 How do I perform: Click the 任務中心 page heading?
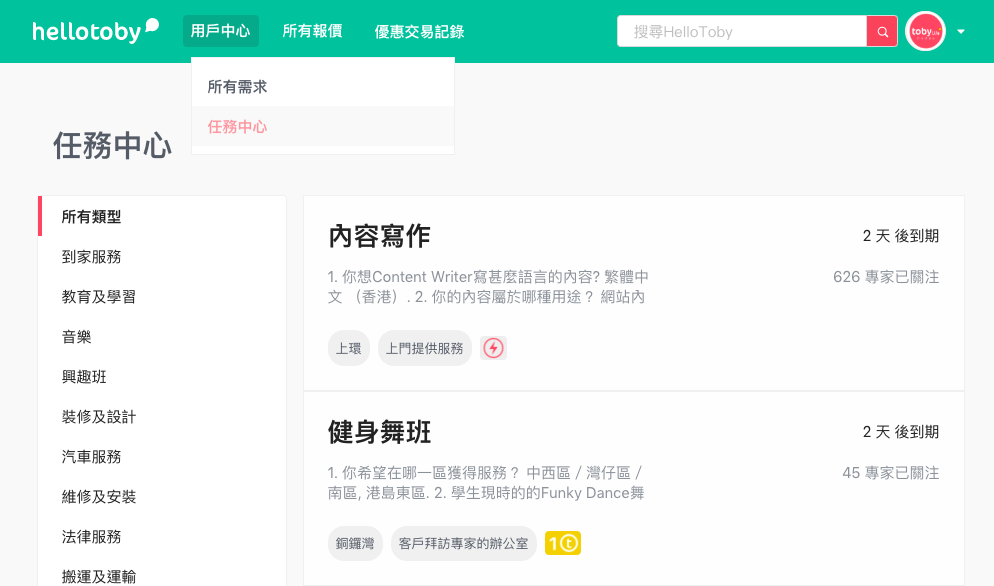tap(112, 145)
